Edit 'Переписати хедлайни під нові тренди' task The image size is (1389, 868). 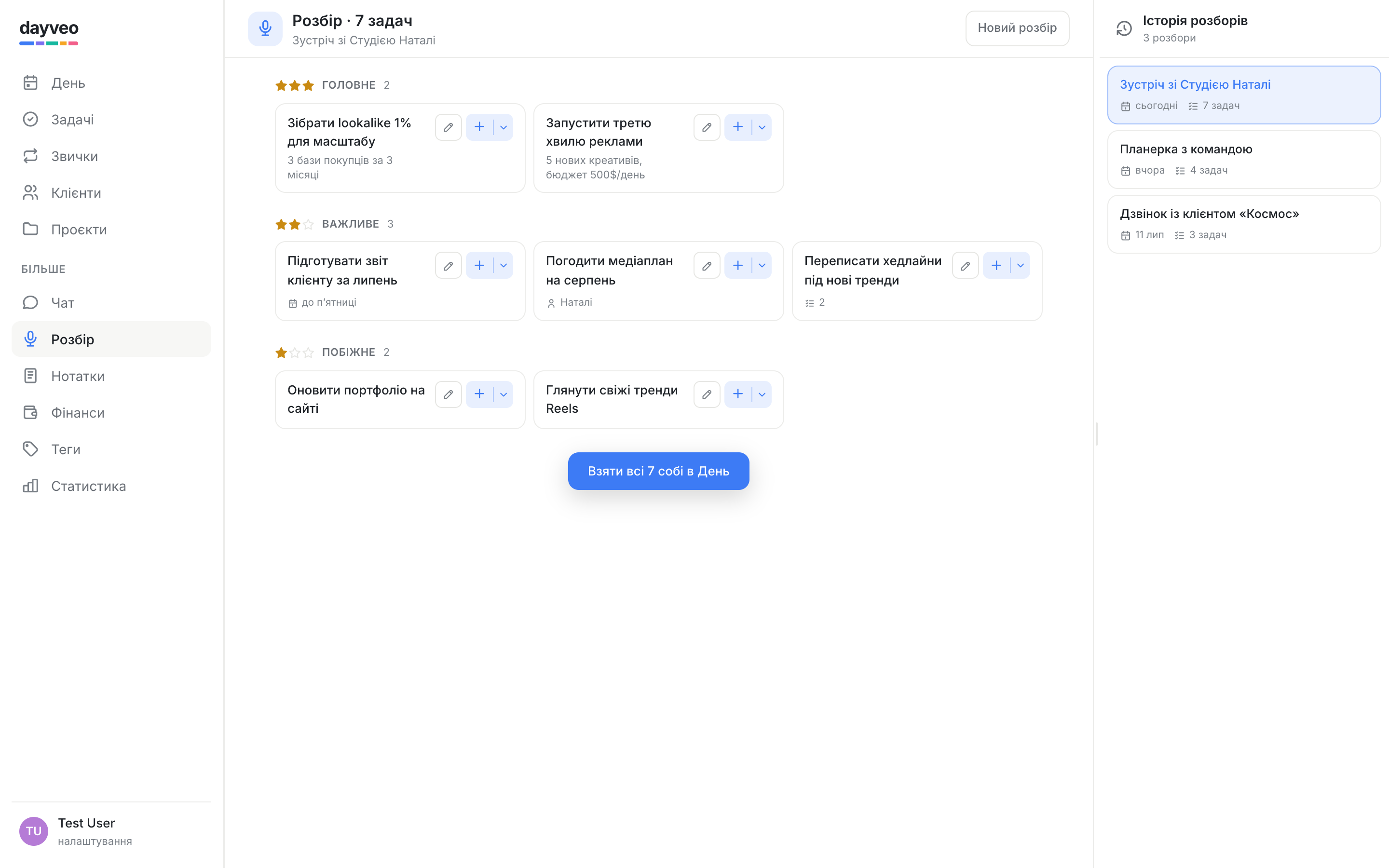click(966, 265)
